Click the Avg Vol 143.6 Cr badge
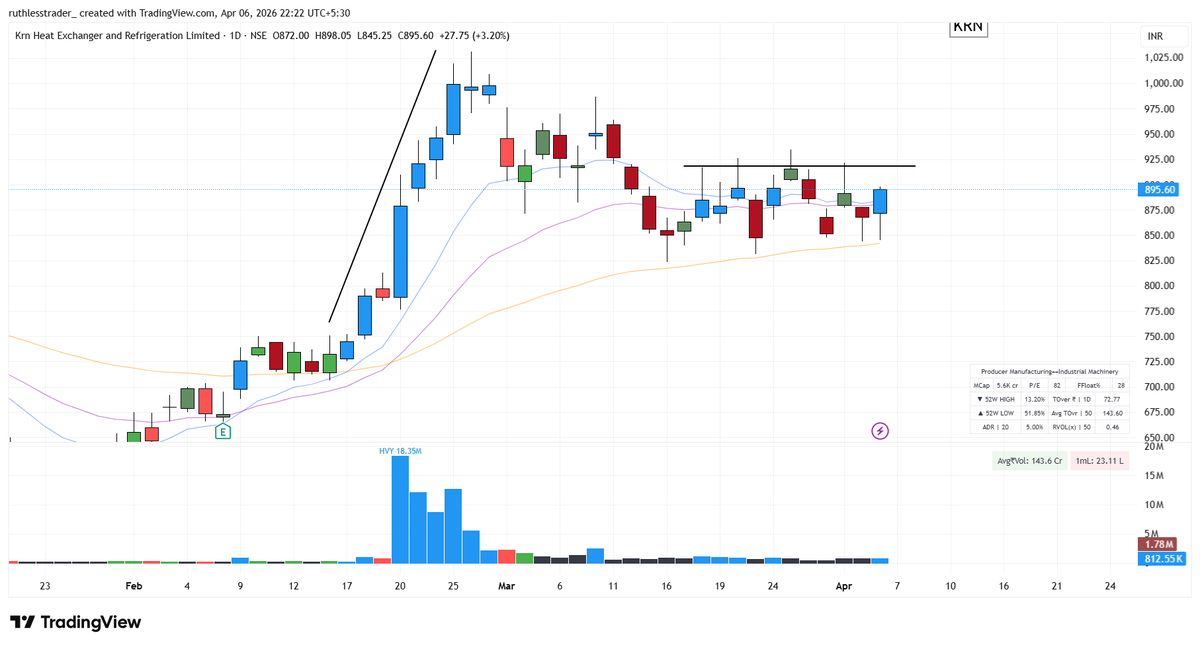1200x647 pixels. click(x=1031, y=461)
